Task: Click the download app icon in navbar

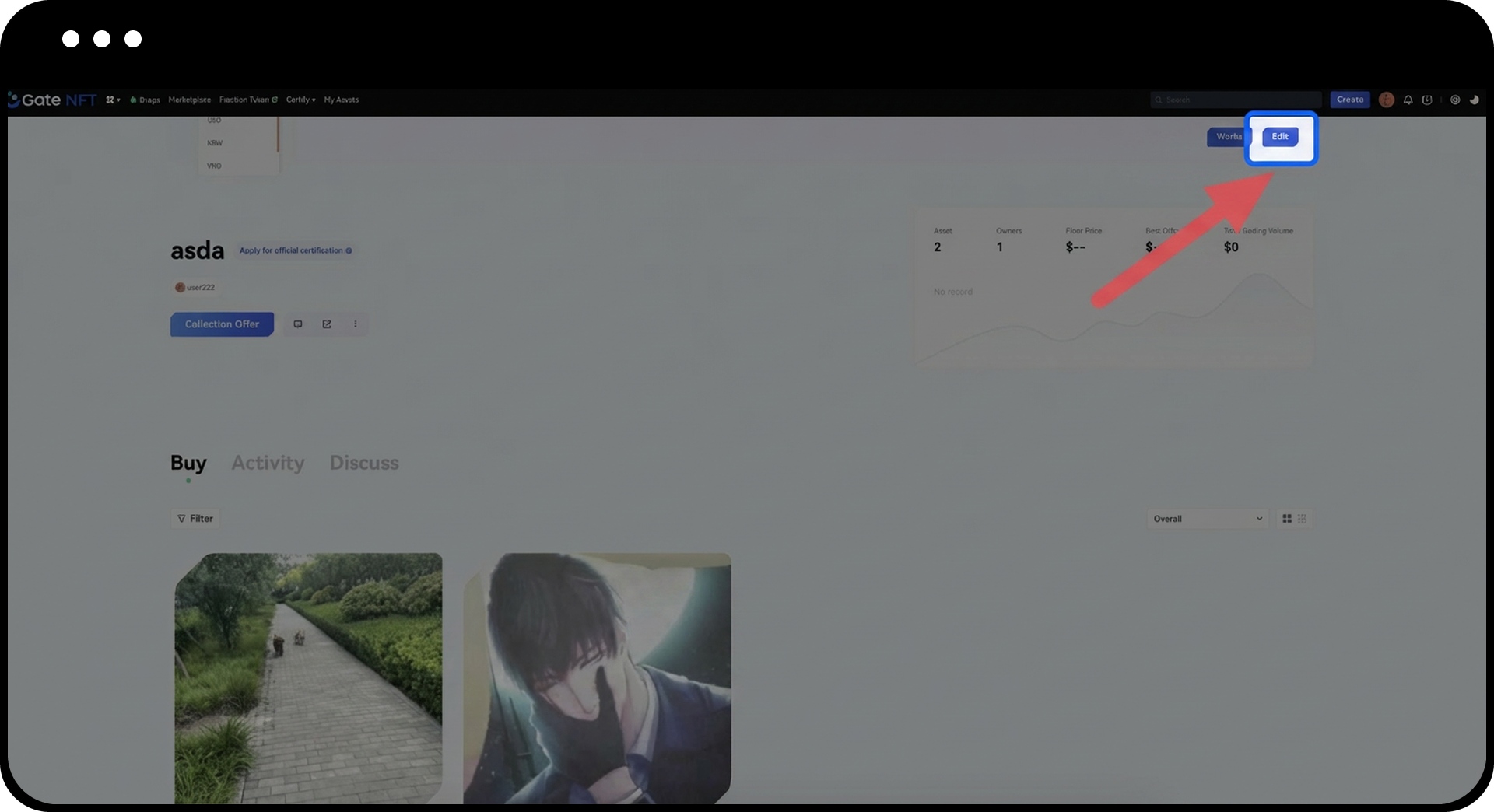Action: (x=1427, y=100)
